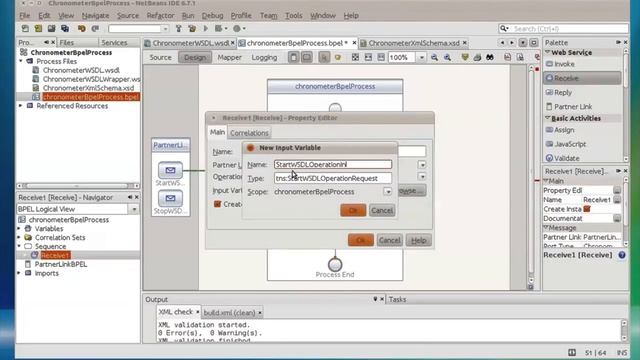Click the Validate shield icon in design toolbar
Screen dimensions: 640x360
tap(464, 58)
